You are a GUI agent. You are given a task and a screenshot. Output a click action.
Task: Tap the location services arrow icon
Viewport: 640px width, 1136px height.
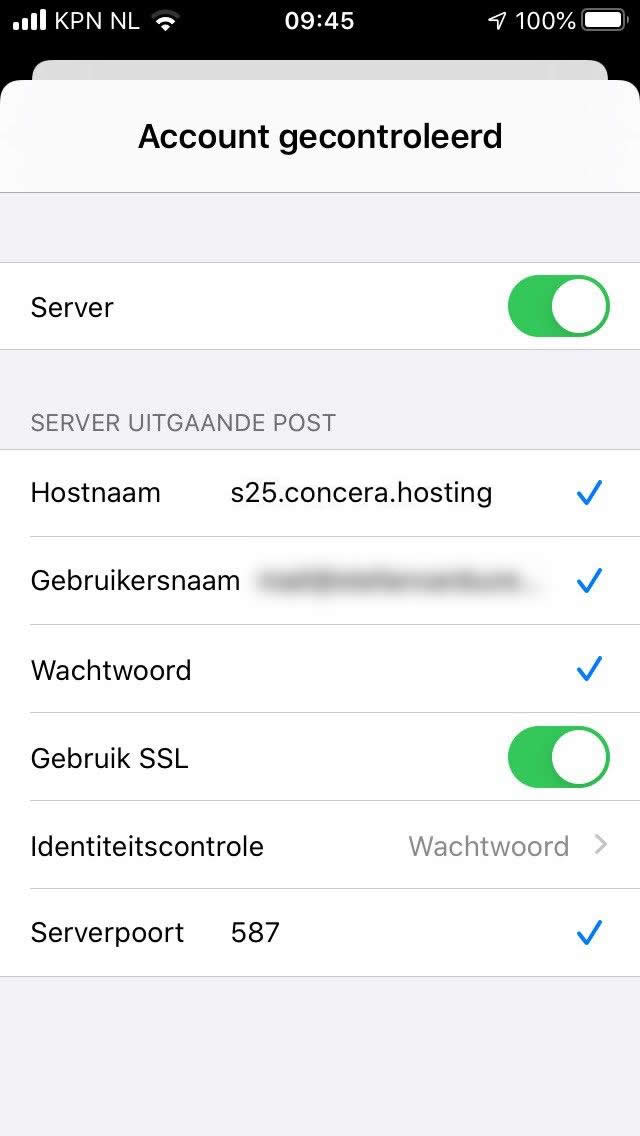point(497,21)
